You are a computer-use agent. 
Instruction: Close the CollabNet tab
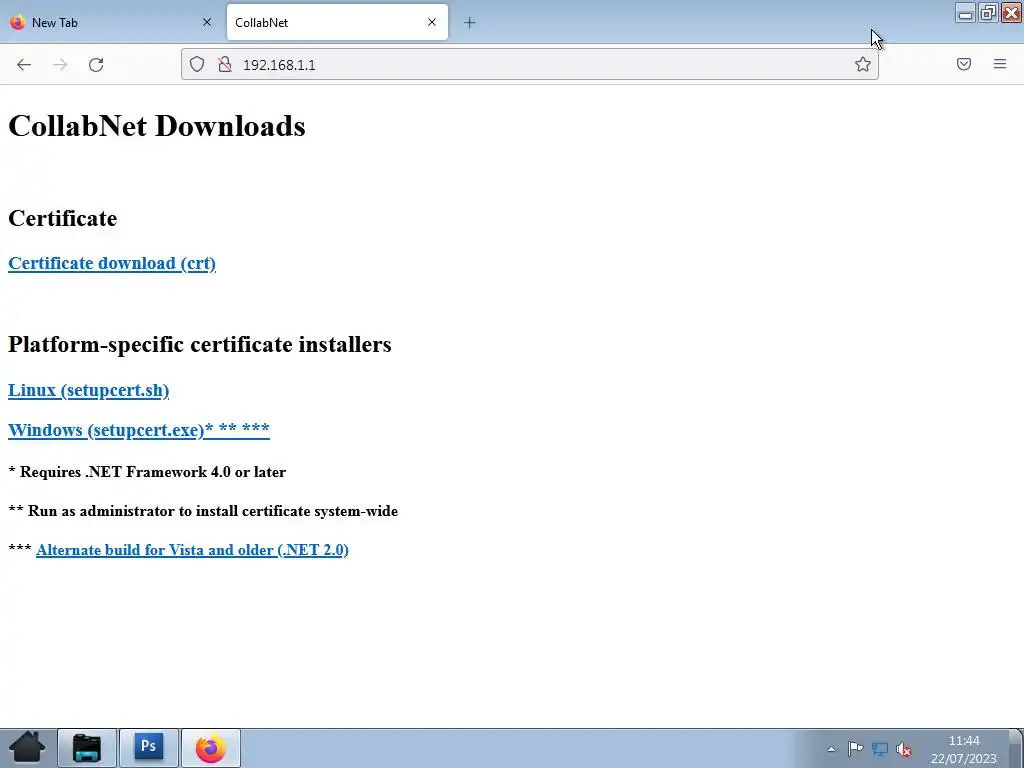point(432,22)
